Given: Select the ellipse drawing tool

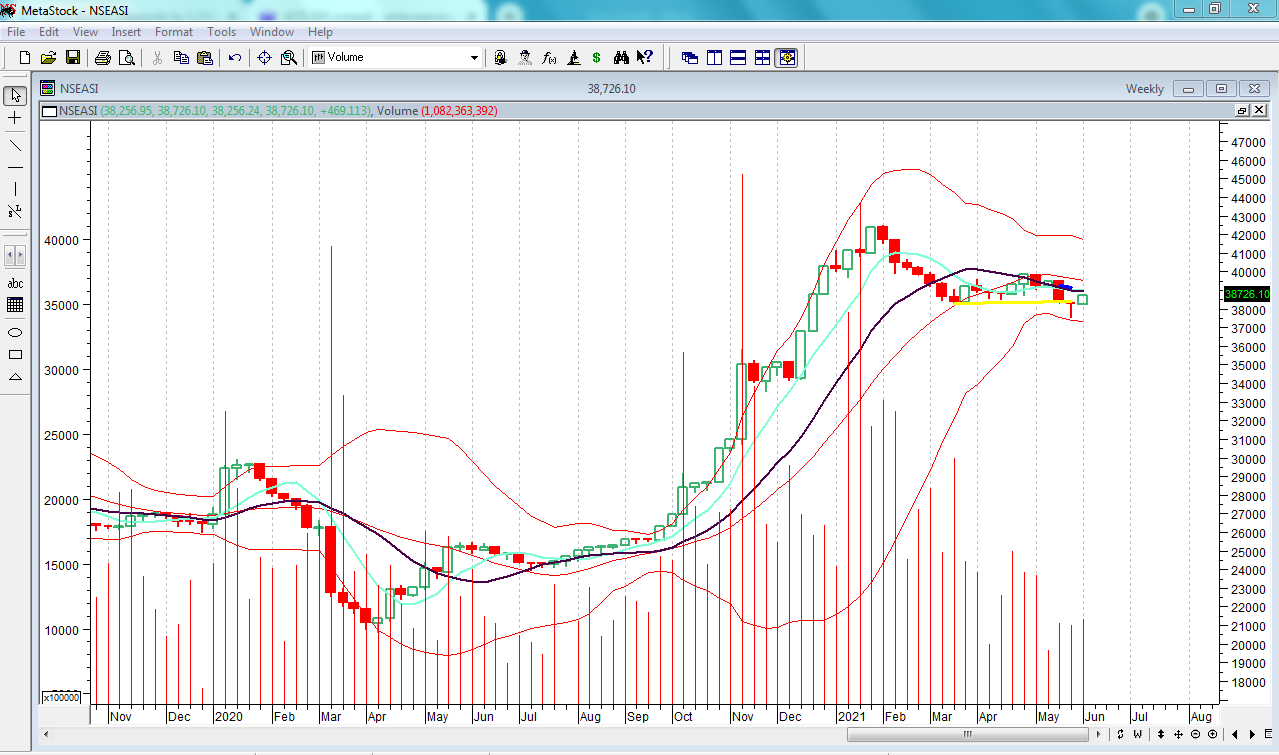Looking at the screenshot, I should coord(15,332).
